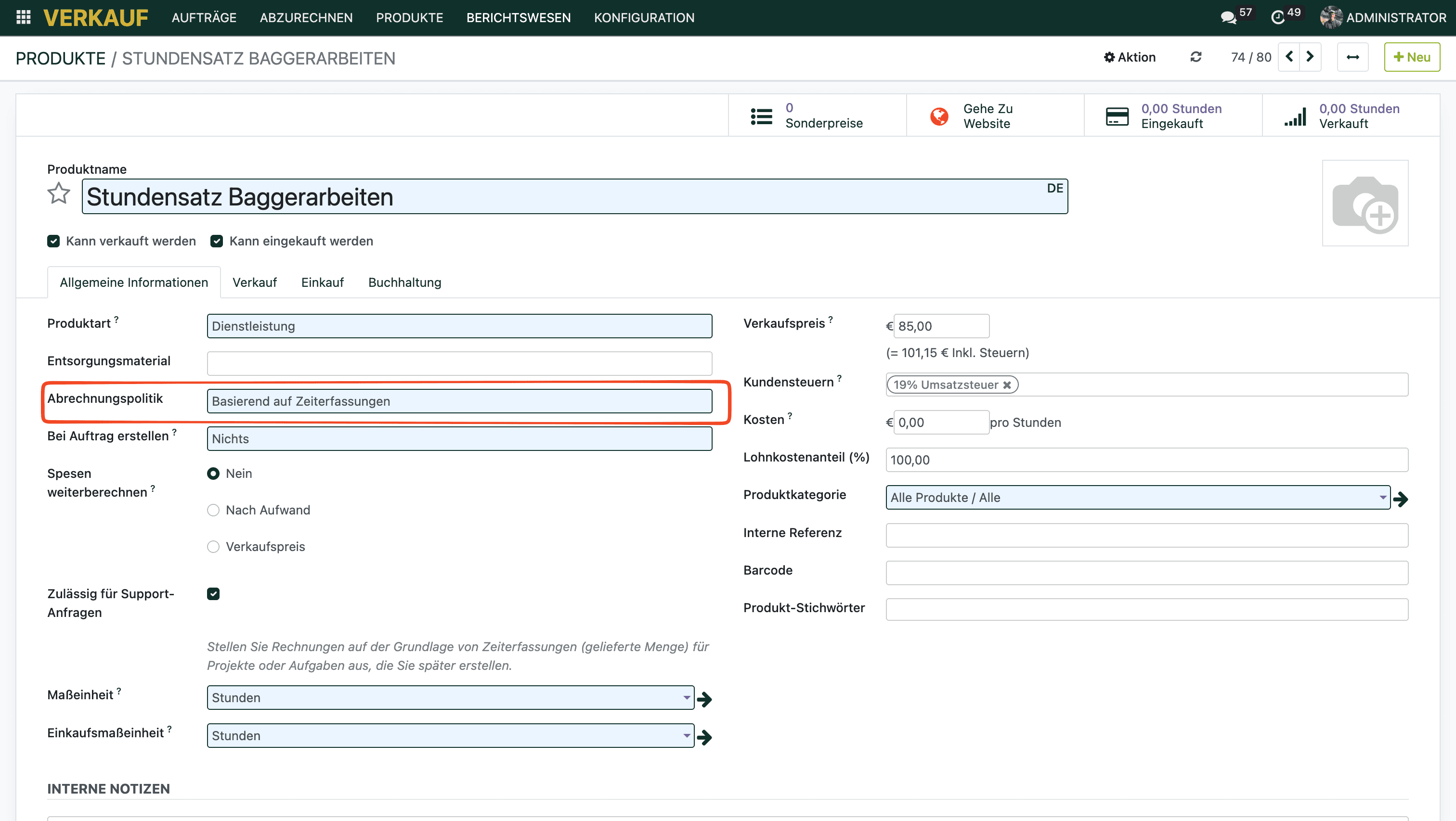This screenshot has width=1456, height=821.
Task: Go to previous record arrow
Action: pyautogui.click(x=1289, y=57)
